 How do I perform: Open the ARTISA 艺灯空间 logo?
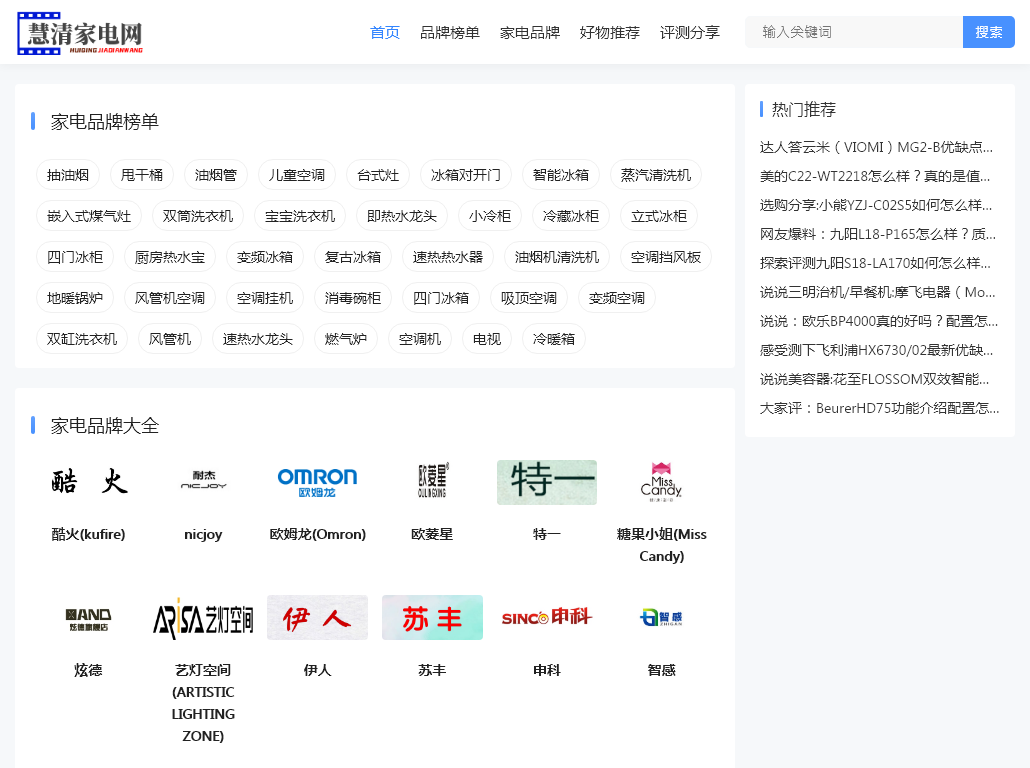[203, 618]
